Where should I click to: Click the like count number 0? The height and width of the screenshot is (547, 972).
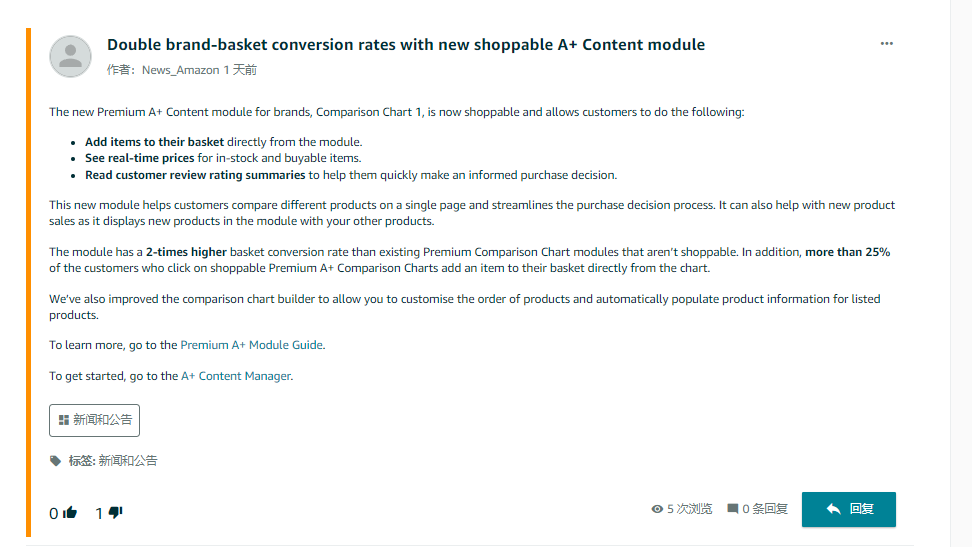[54, 514]
